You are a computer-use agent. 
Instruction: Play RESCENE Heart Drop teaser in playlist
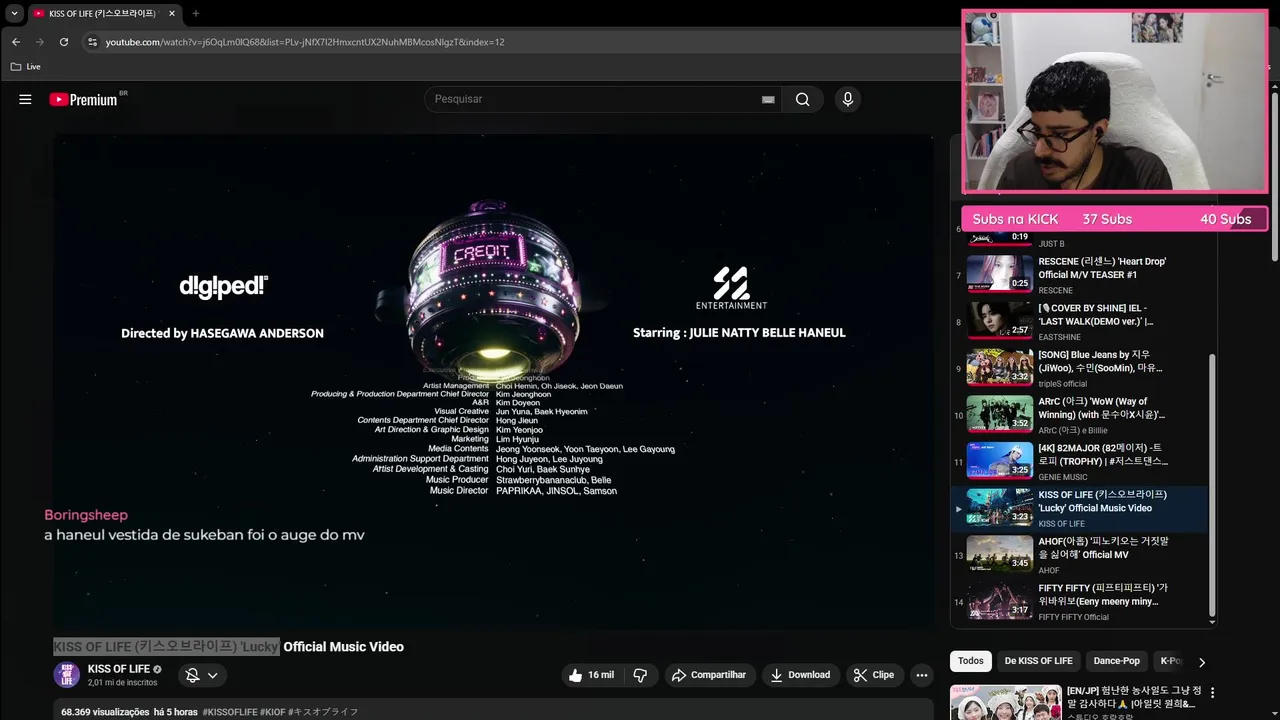click(1080, 275)
